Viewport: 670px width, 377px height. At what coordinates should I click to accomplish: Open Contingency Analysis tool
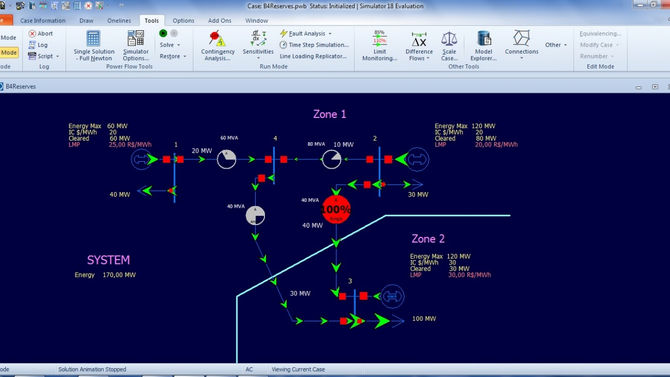pos(217,46)
